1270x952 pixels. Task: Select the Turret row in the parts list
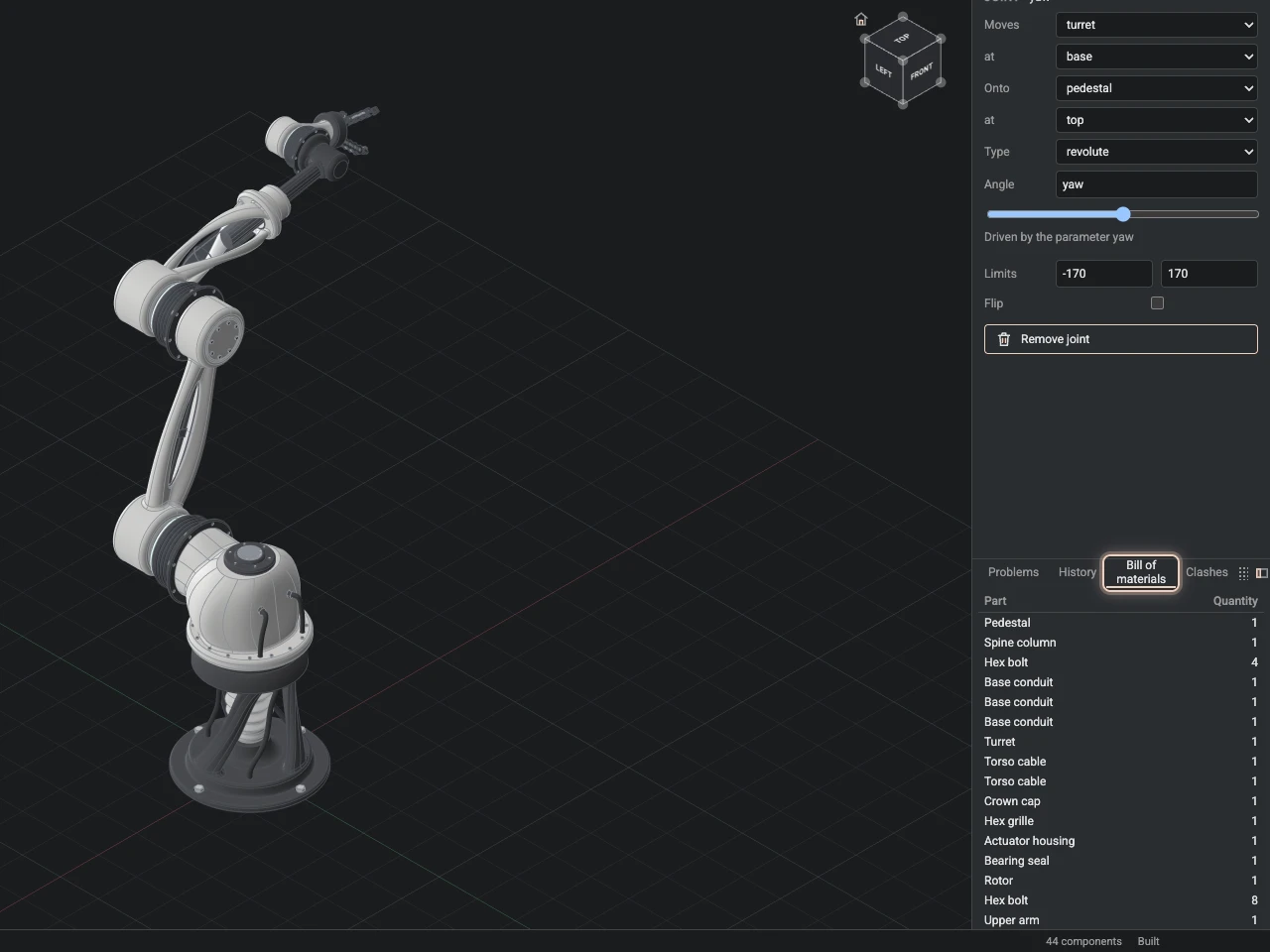[x=1121, y=742]
